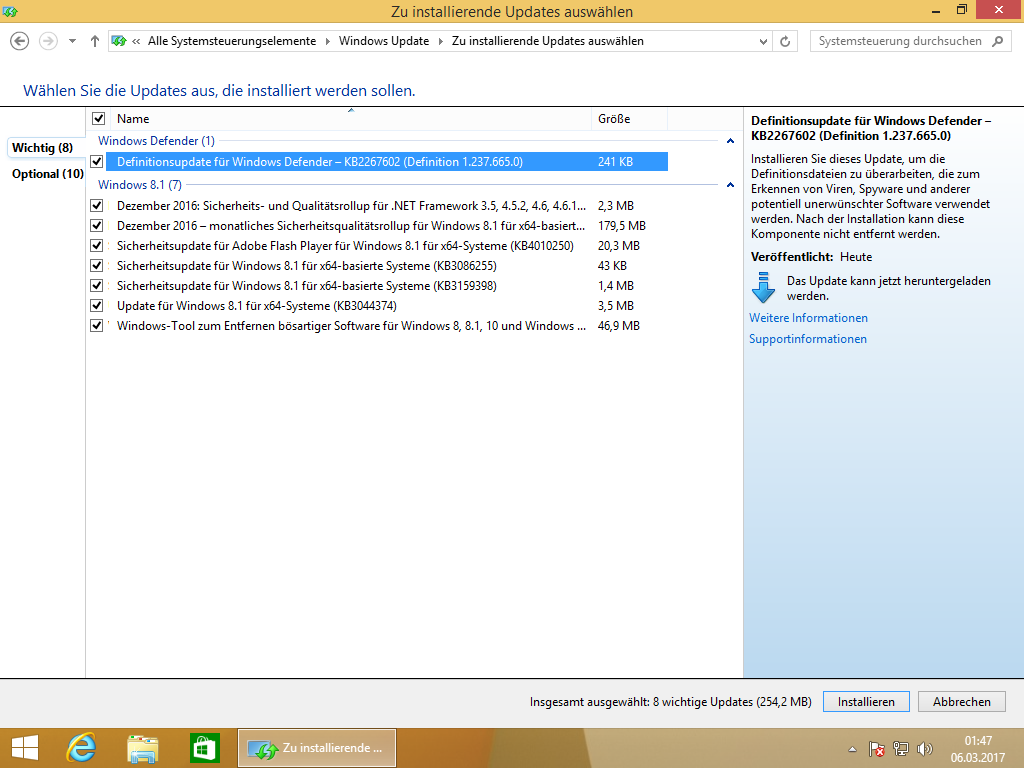This screenshot has height=768, width=1024.
Task: Open the address bar history dropdown
Action: pos(763,41)
